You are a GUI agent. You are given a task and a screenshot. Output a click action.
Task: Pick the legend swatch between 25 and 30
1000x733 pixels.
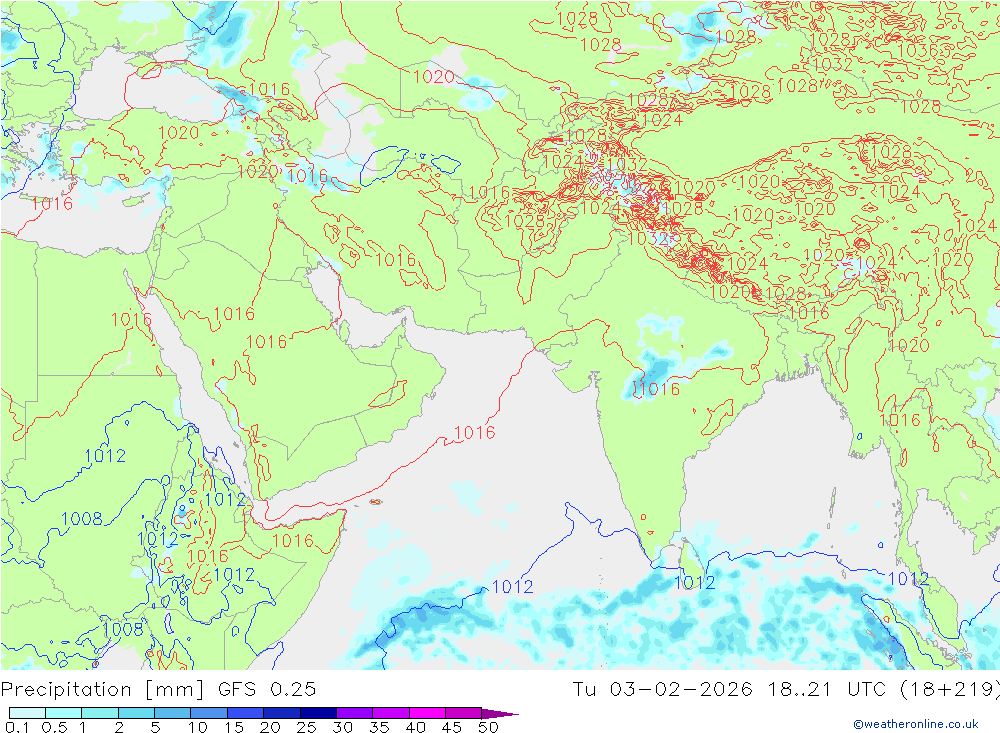pyautogui.click(x=318, y=713)
